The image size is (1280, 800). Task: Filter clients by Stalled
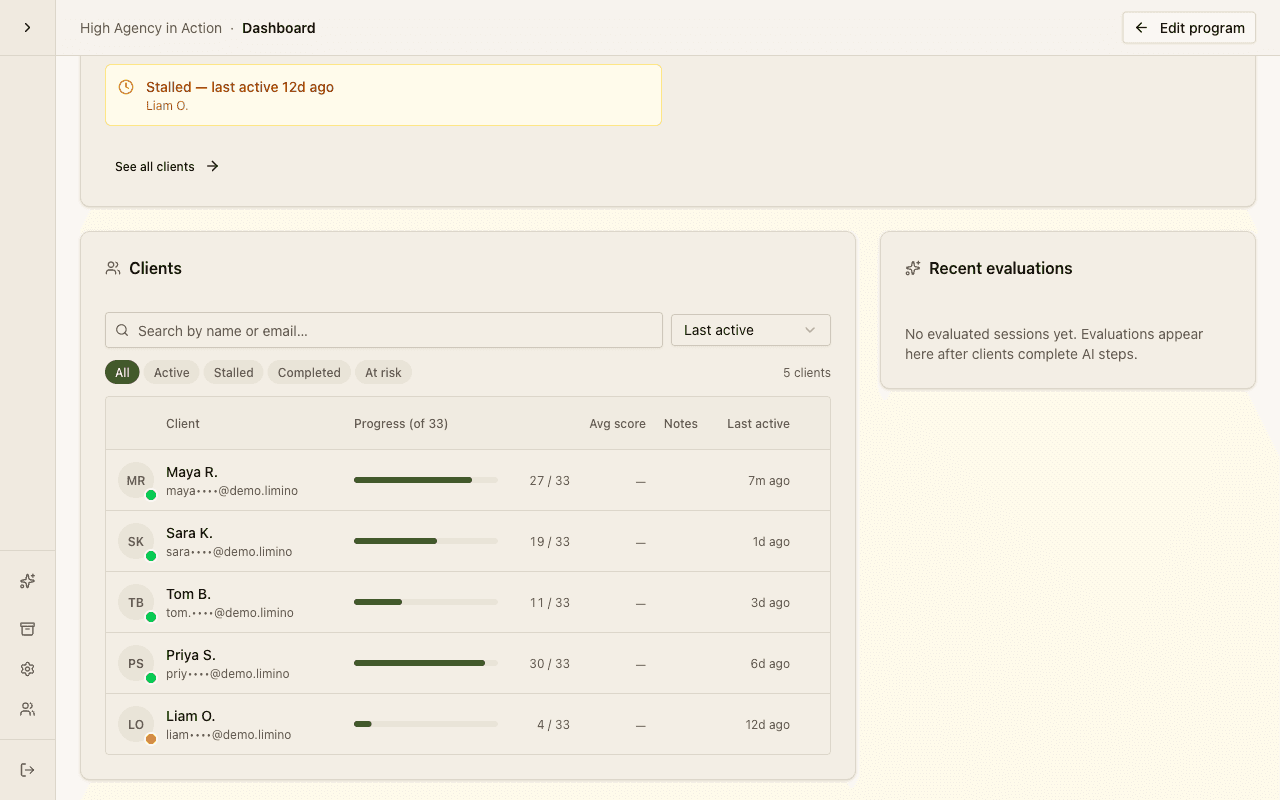click(233, 372)
